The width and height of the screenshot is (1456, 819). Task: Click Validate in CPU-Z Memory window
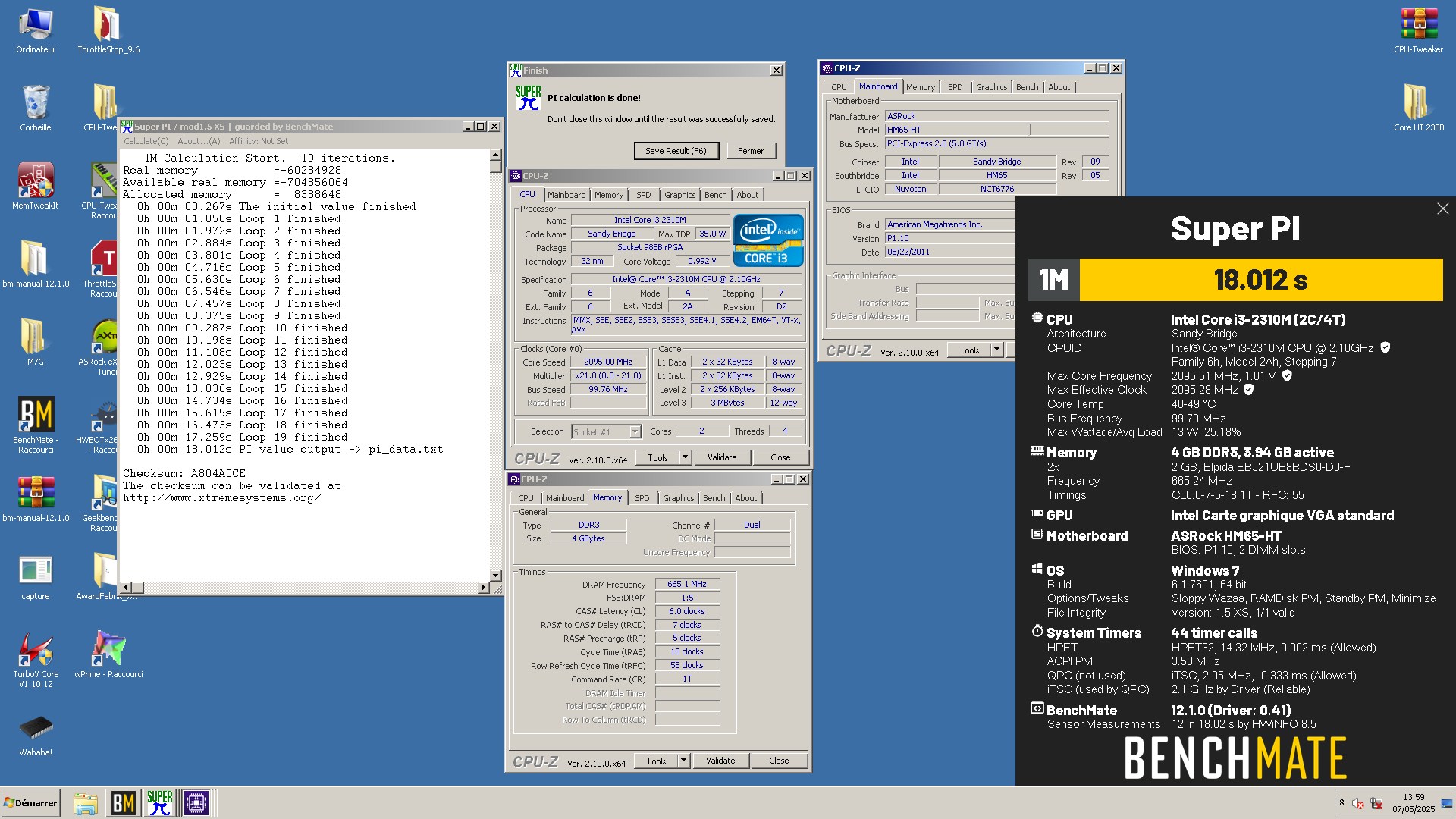(x=720, y=761)
